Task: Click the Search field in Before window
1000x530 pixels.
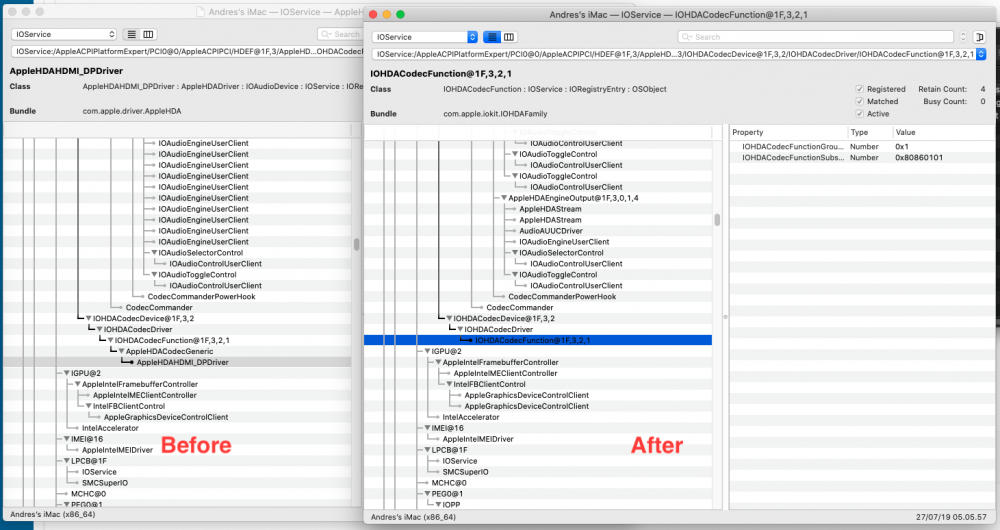Action: click(339, 34)
